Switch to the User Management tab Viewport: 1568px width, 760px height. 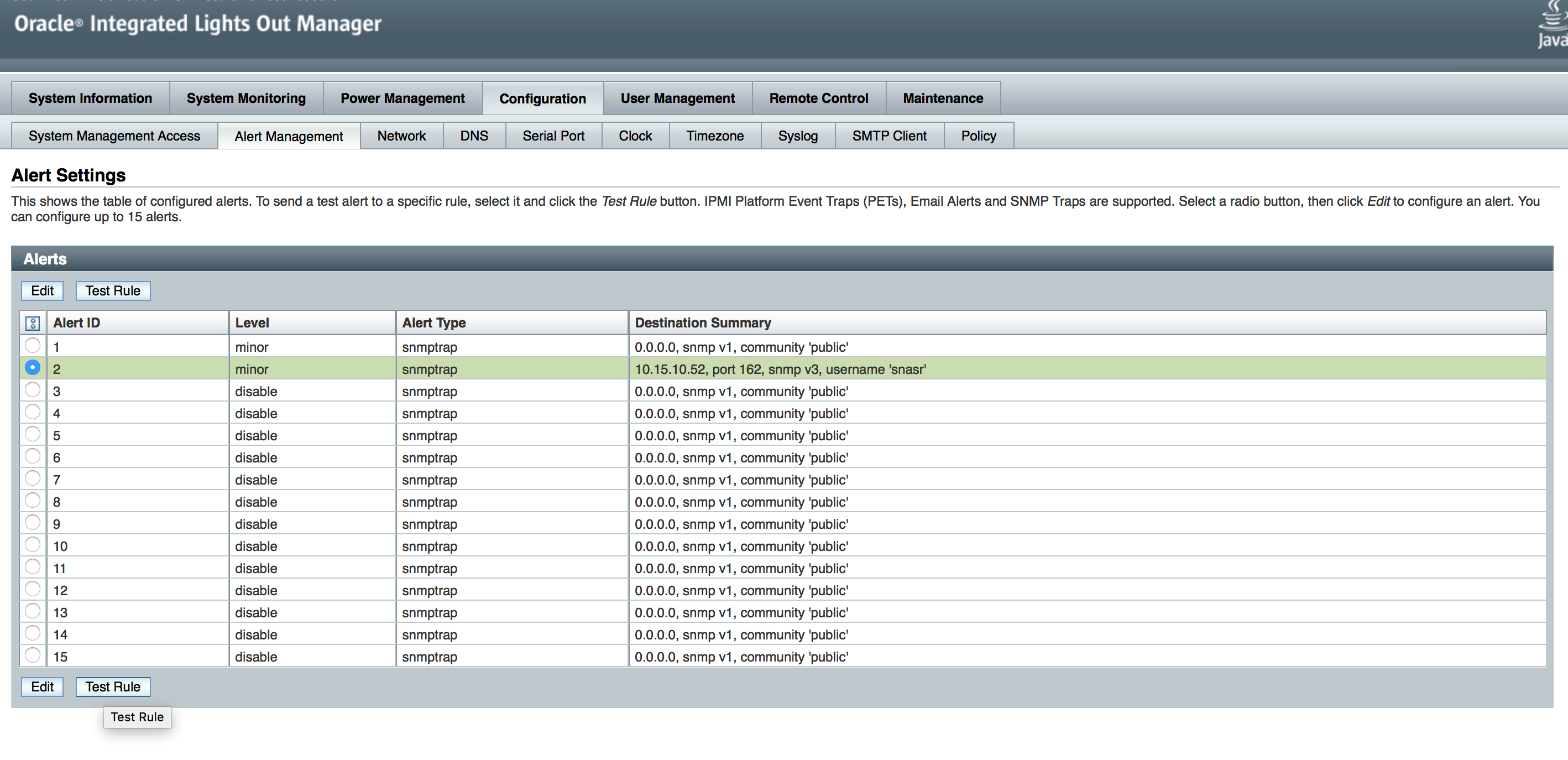coord(677,98)
